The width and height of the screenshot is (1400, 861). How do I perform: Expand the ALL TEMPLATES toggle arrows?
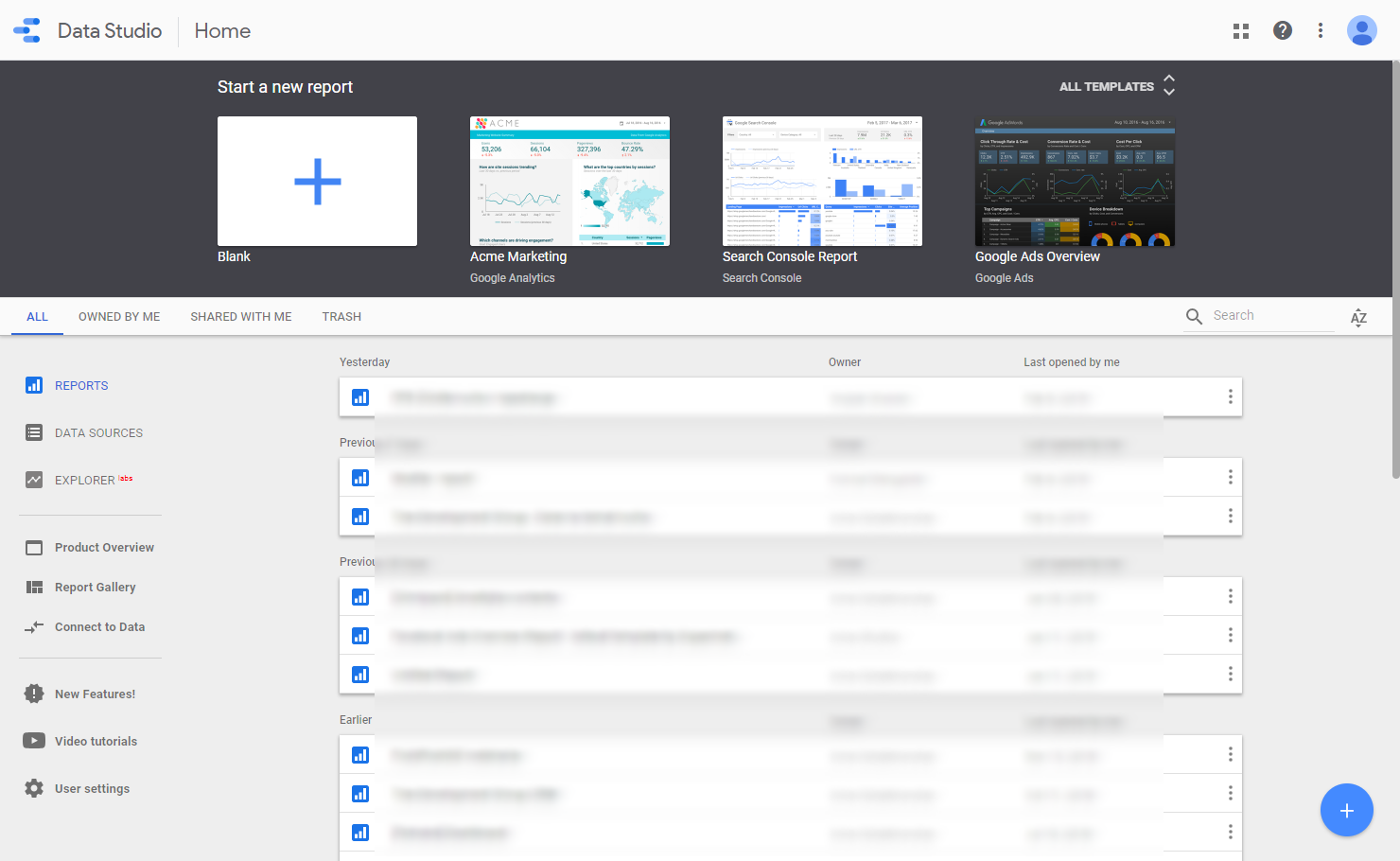(x=1169, y=85)
